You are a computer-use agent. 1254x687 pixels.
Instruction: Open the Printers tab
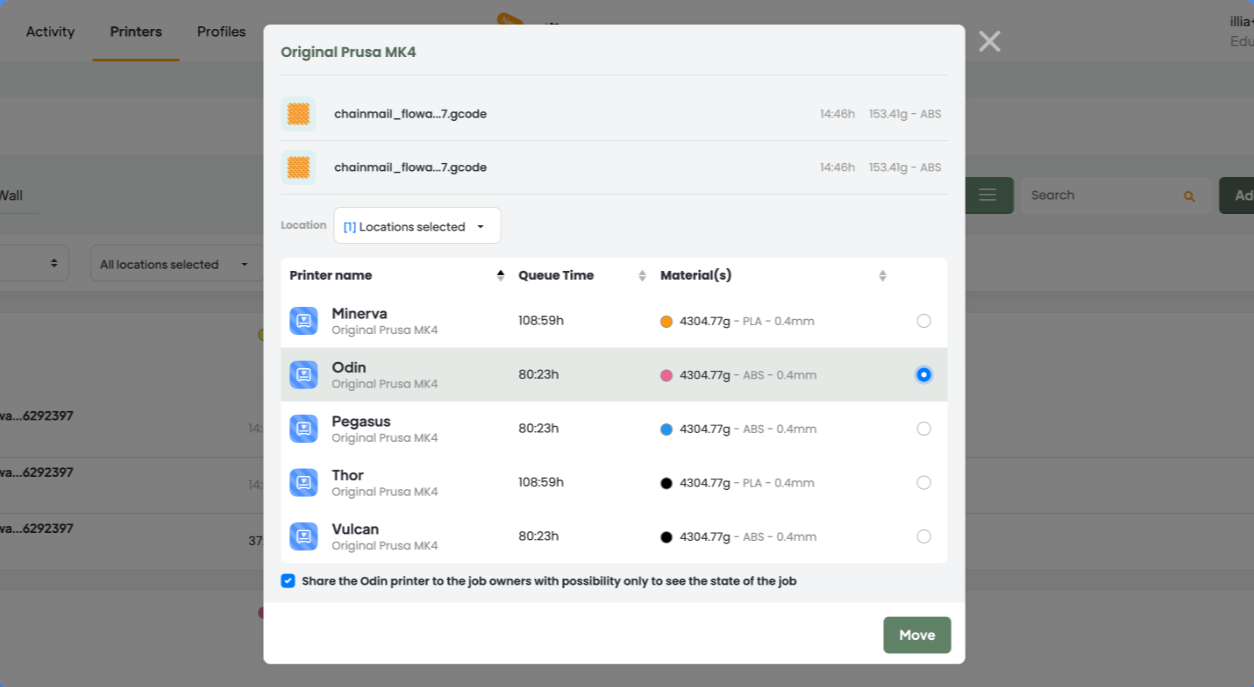[x=136, y=32]
